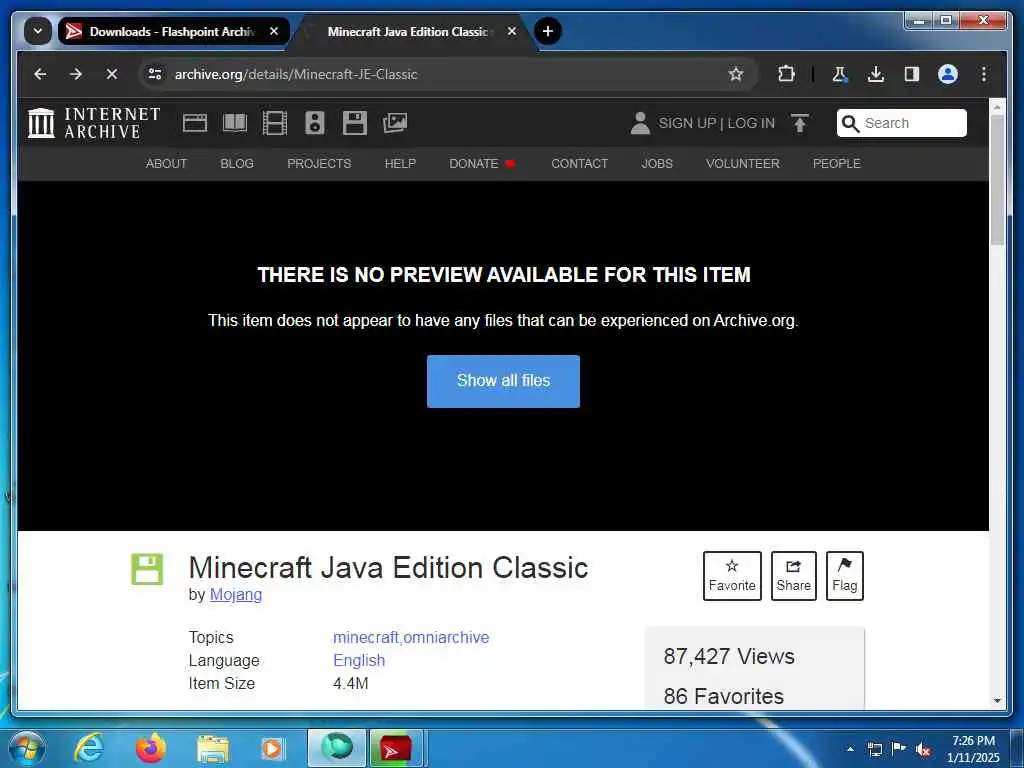Image resolution: width=1024 pixels, height=768 pixels.
Task: Launch Internet Explorer from taskbar
Action: pyautogui.click(x=89, y=748)
